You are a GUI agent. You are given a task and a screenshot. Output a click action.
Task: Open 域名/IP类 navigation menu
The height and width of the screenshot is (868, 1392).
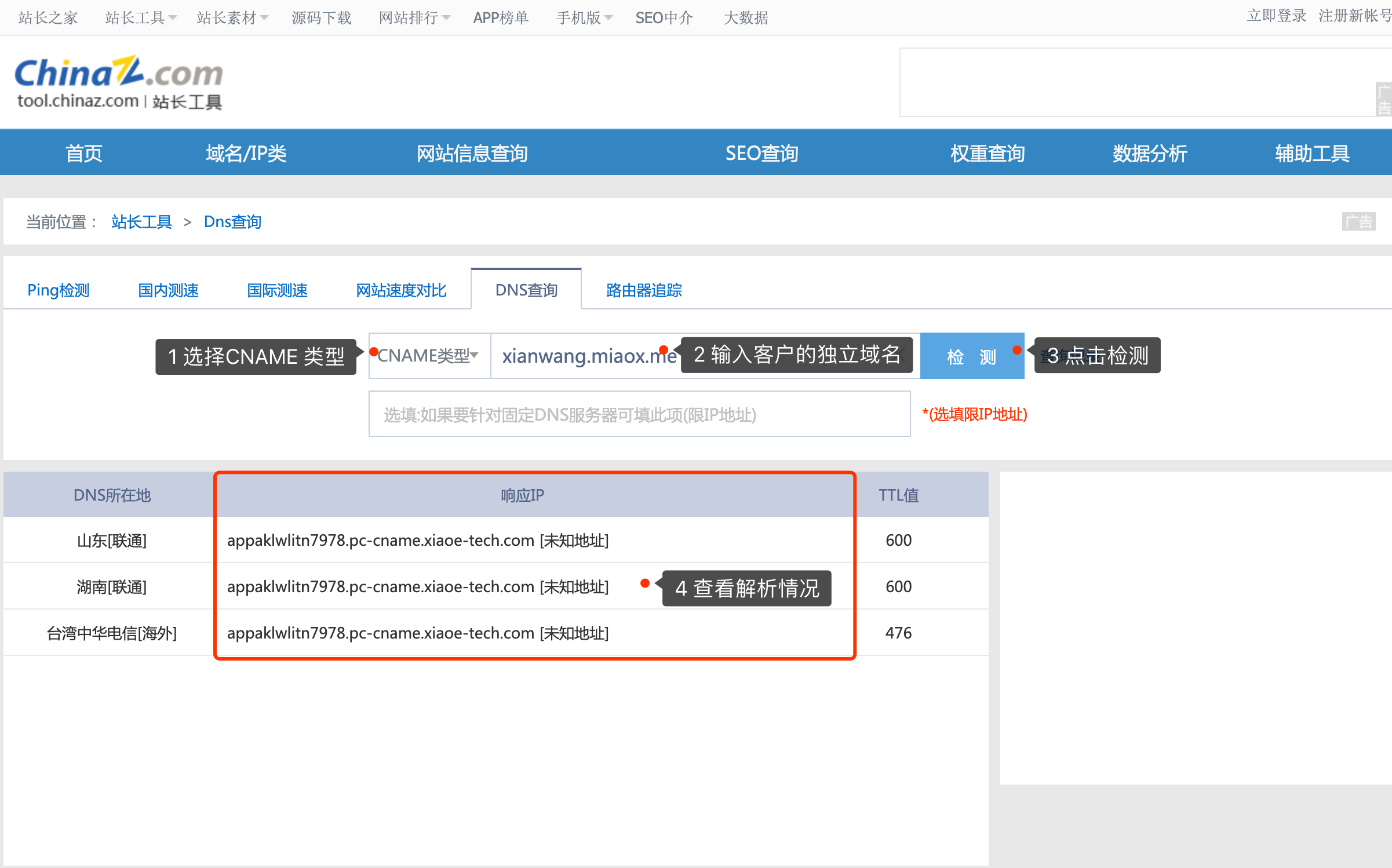click(246, 154)
